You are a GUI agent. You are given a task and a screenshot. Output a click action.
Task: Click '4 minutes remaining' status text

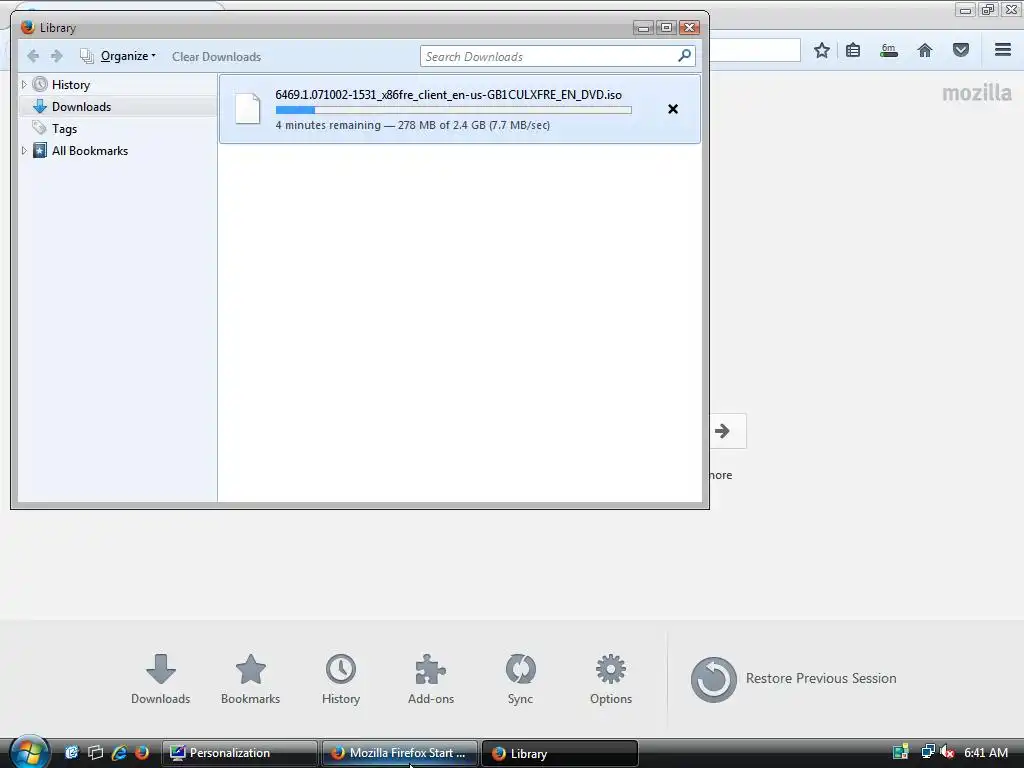point(328,125)
